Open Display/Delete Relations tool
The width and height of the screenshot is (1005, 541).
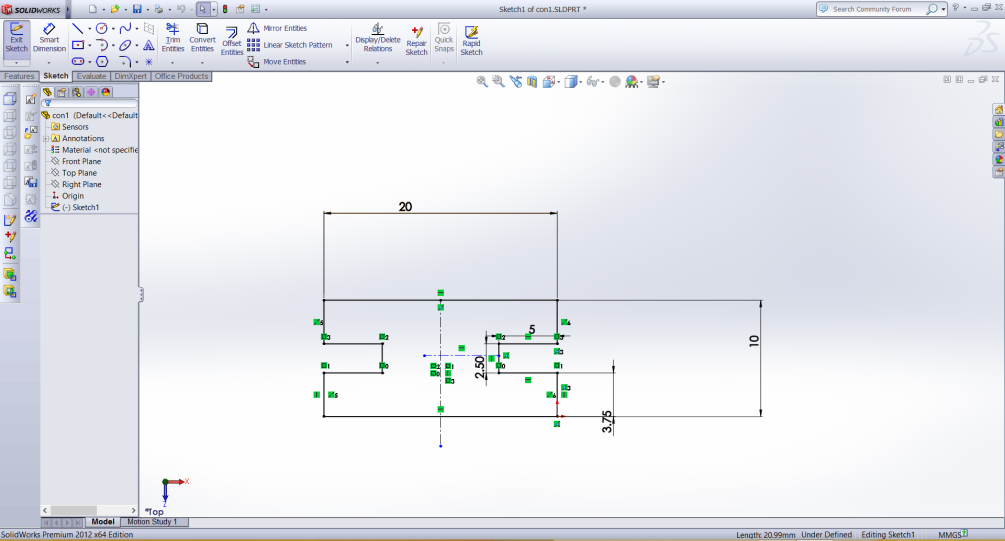pyautogui.click(x=378, y=38)
